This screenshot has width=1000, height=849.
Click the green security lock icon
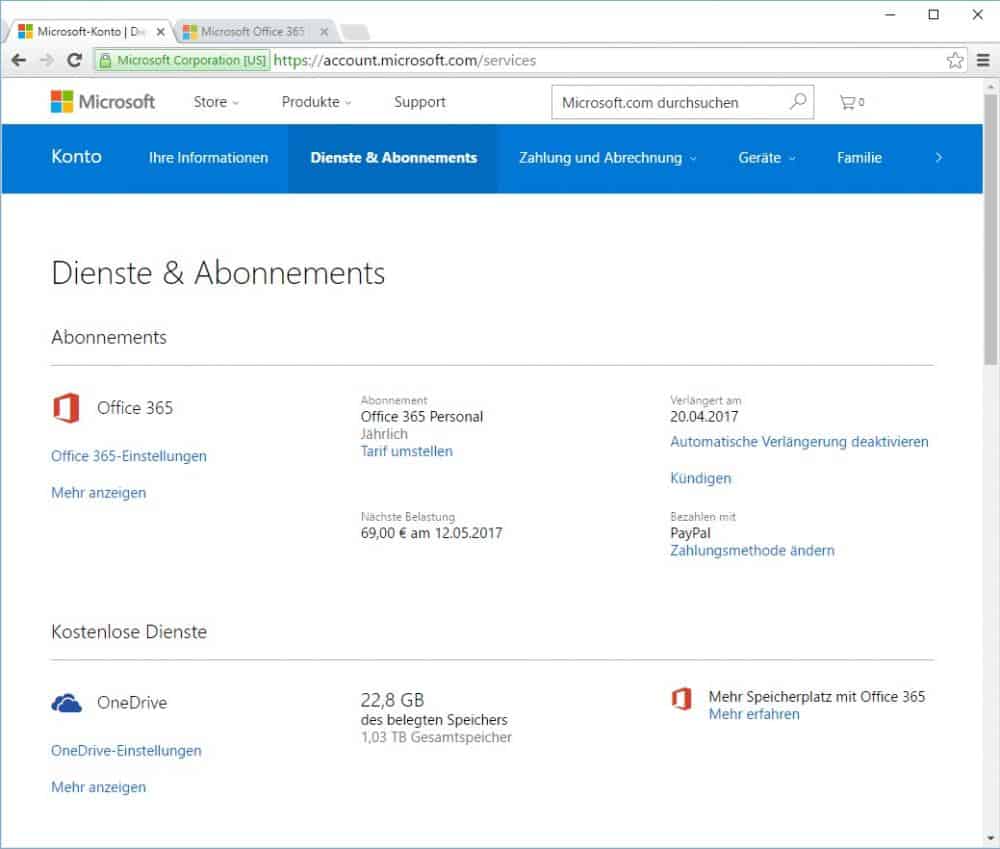pyautogui.click(x=105, y=61)
